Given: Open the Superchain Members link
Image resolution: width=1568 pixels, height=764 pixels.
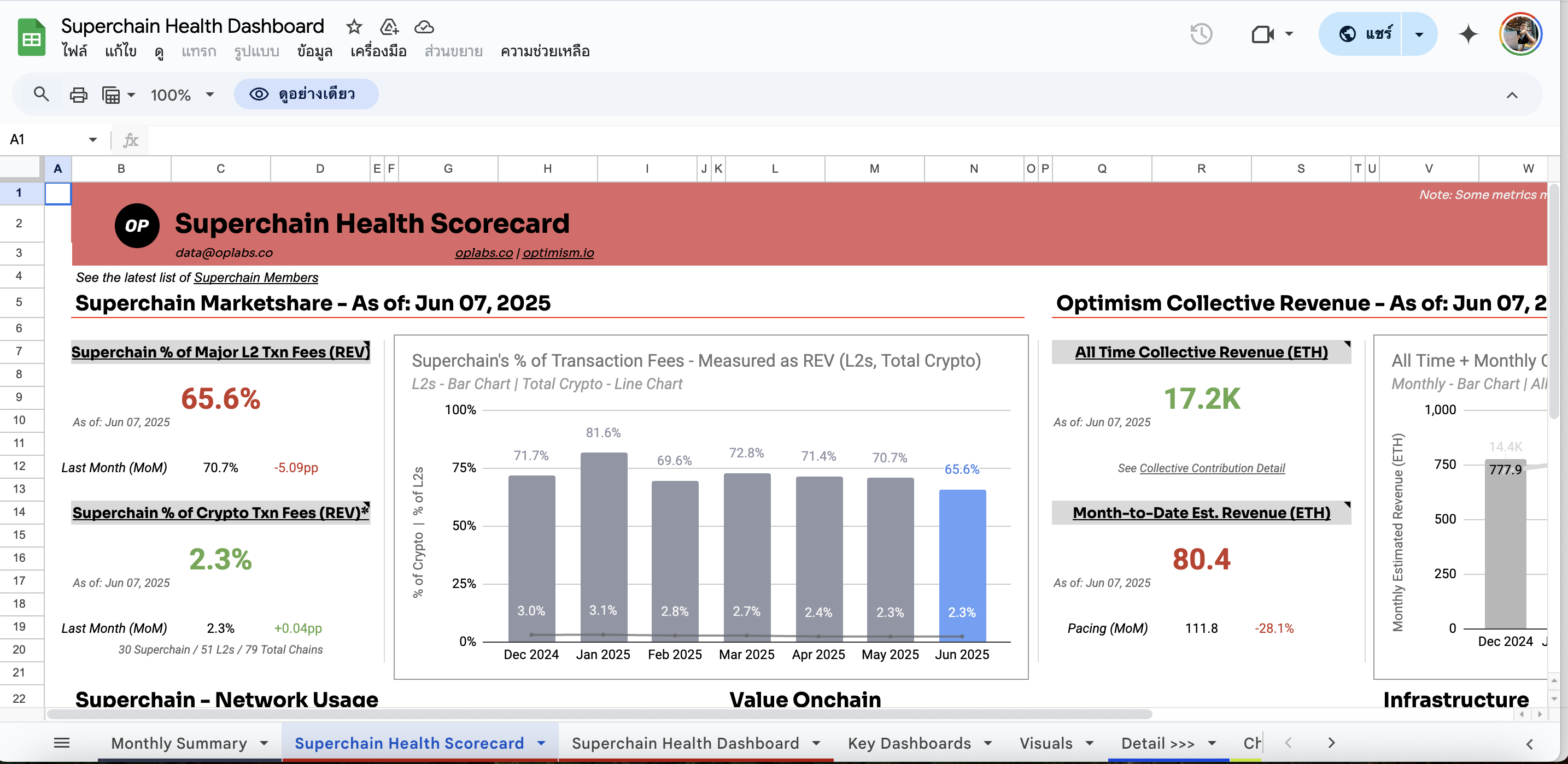Looking at the screenshot, I should tap(256, 278).
